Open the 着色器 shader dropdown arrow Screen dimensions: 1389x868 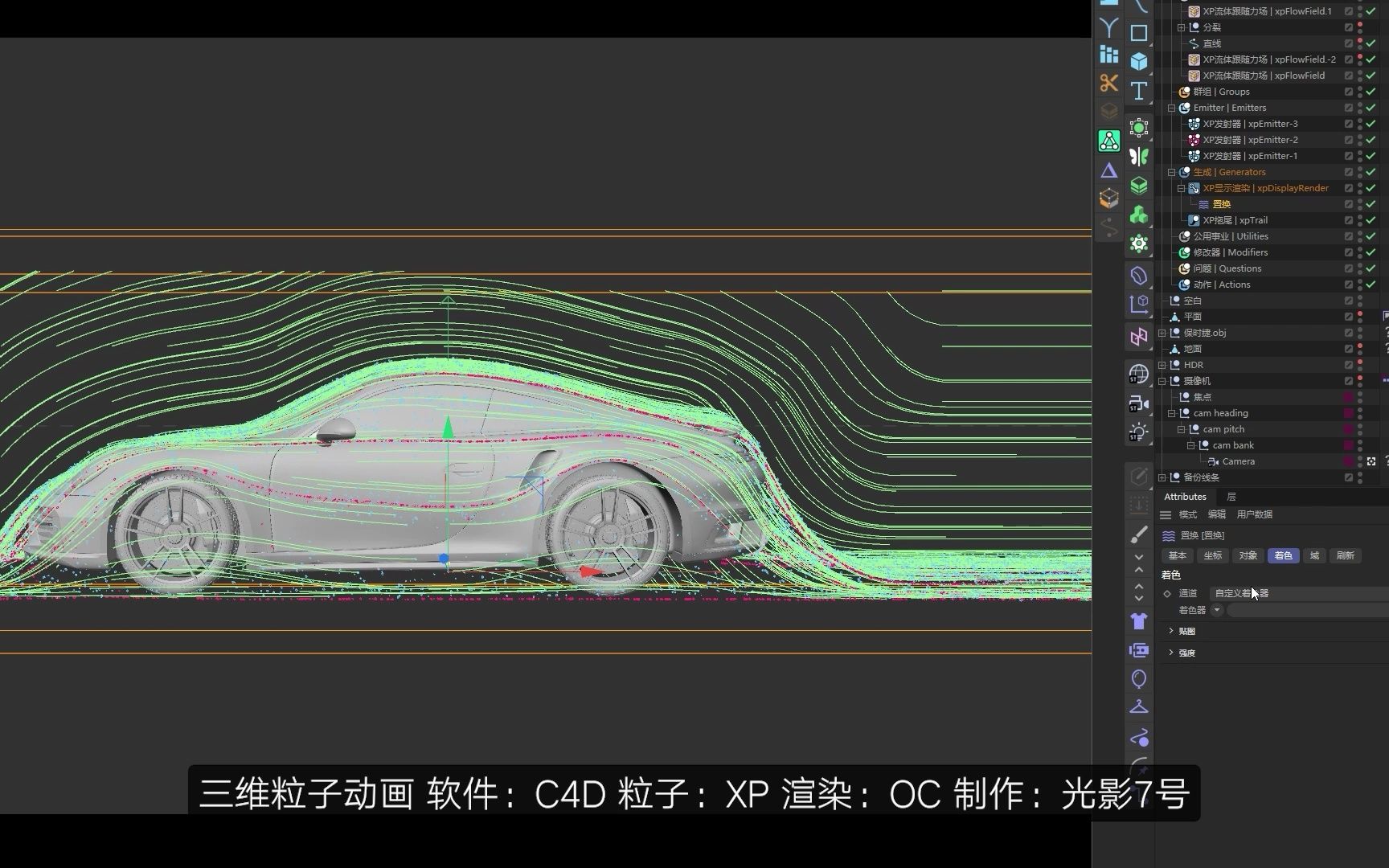pos(1216,609)
